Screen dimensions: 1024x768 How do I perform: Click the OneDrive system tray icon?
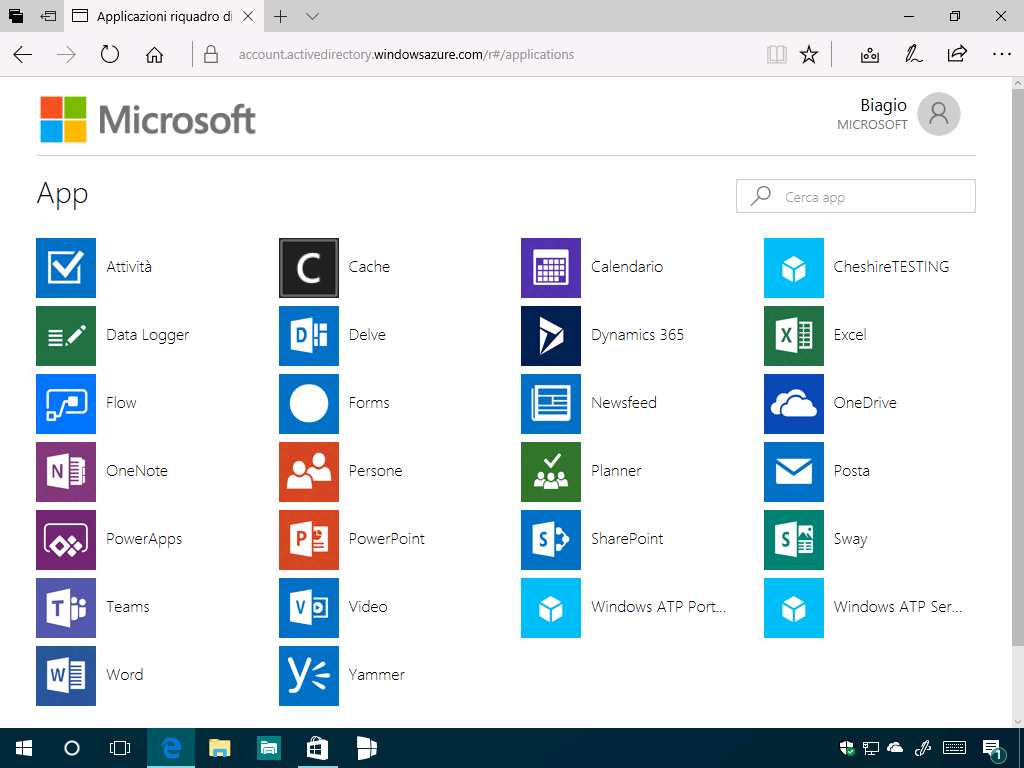tap(895, 748)
